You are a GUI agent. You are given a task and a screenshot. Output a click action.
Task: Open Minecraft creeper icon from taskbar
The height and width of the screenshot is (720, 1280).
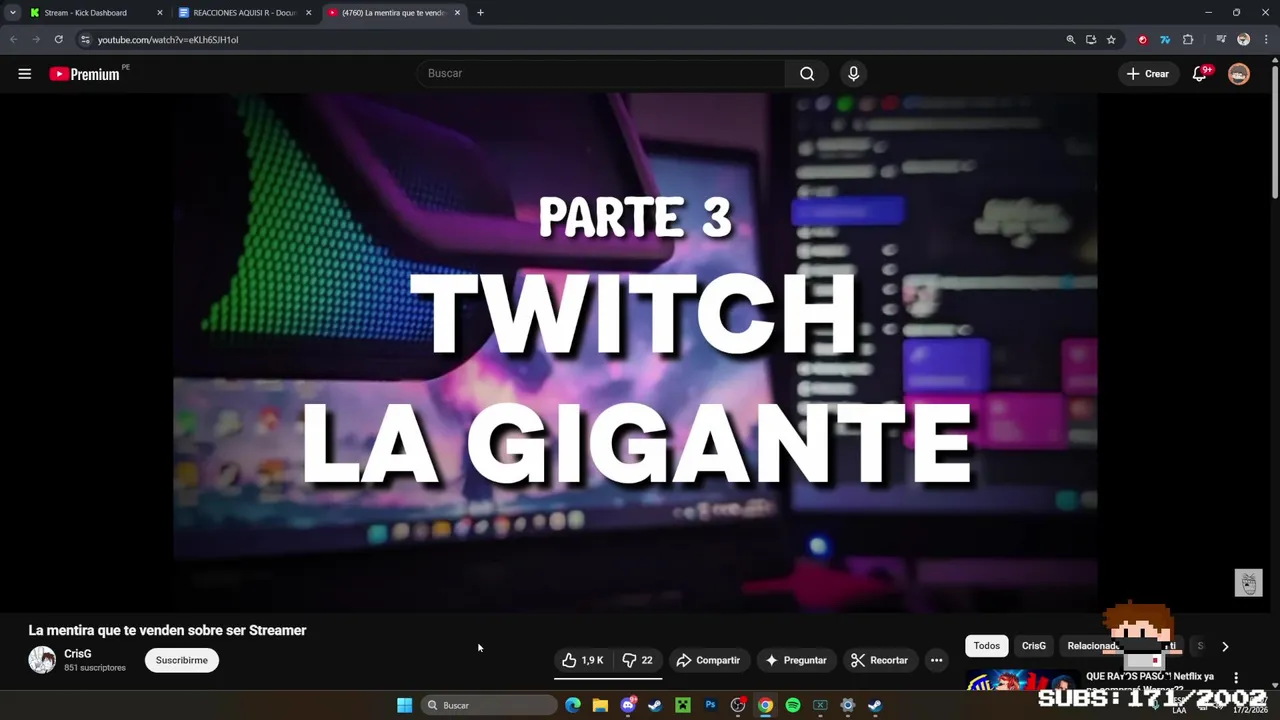683,705
